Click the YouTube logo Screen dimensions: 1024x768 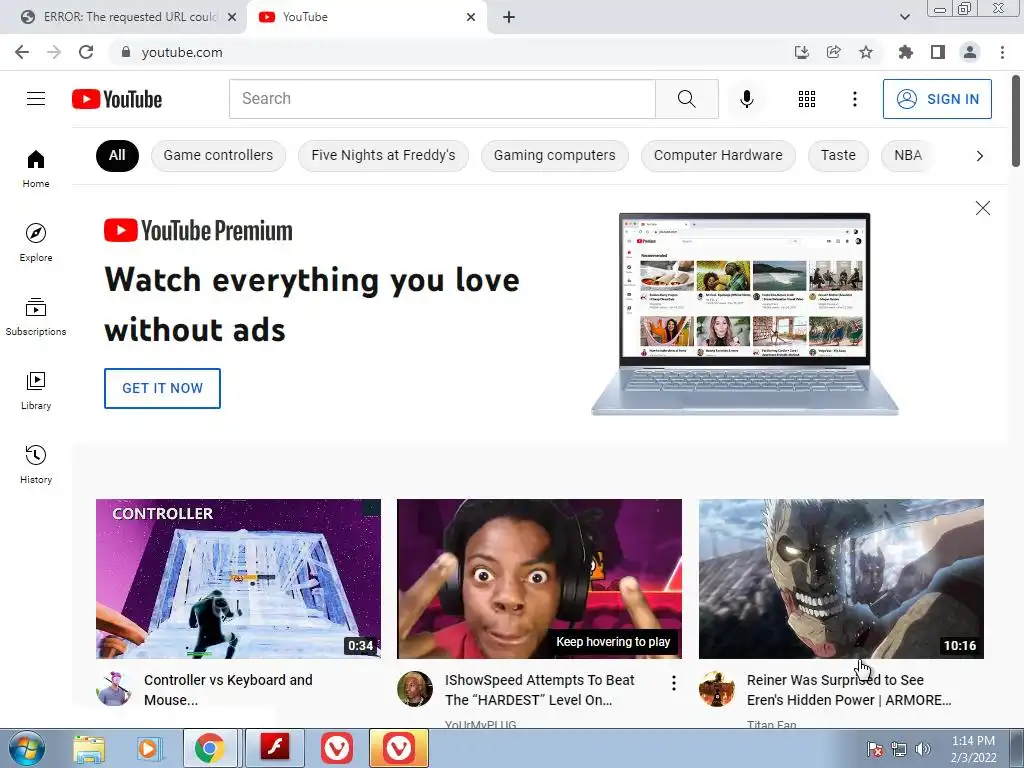point(117,99)
